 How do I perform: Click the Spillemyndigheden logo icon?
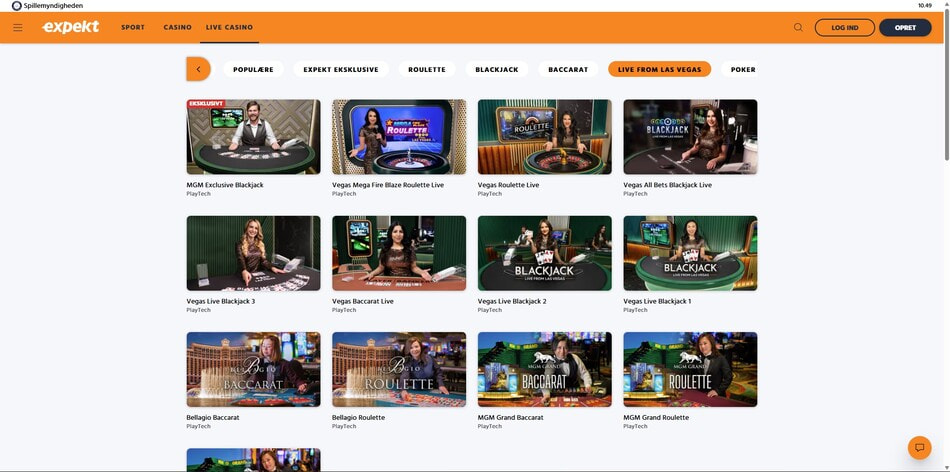(16, 5)
